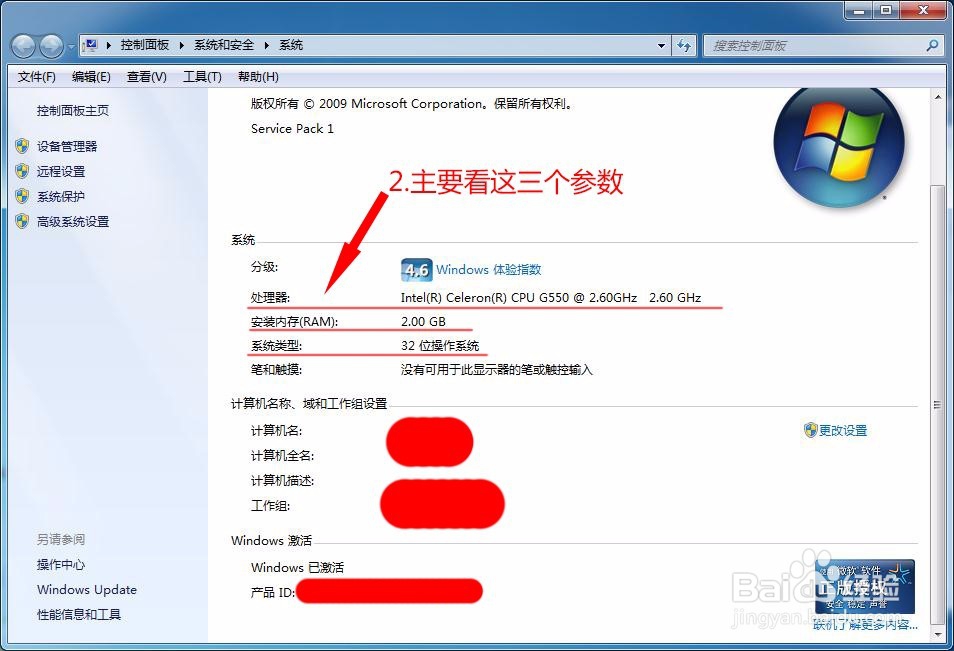Go to 控制面板主页

pyautogui.click(x=73, y=111)
